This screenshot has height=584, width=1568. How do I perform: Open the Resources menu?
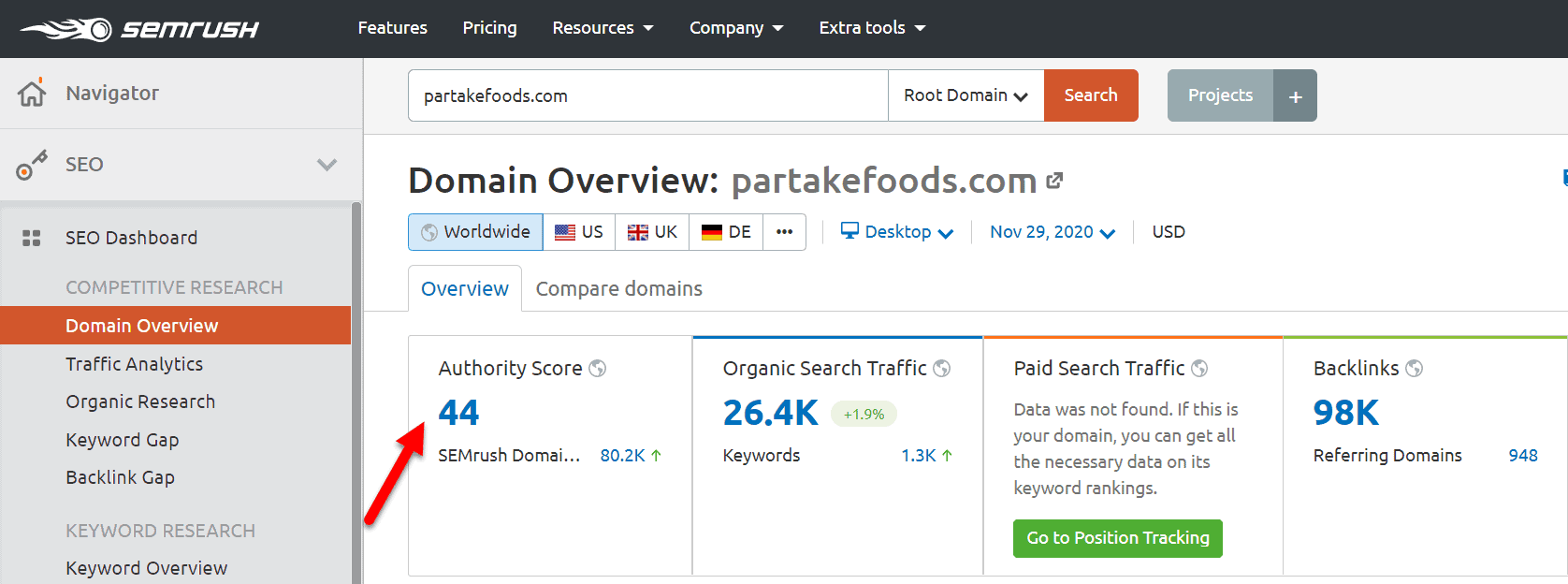click(603, 28)
